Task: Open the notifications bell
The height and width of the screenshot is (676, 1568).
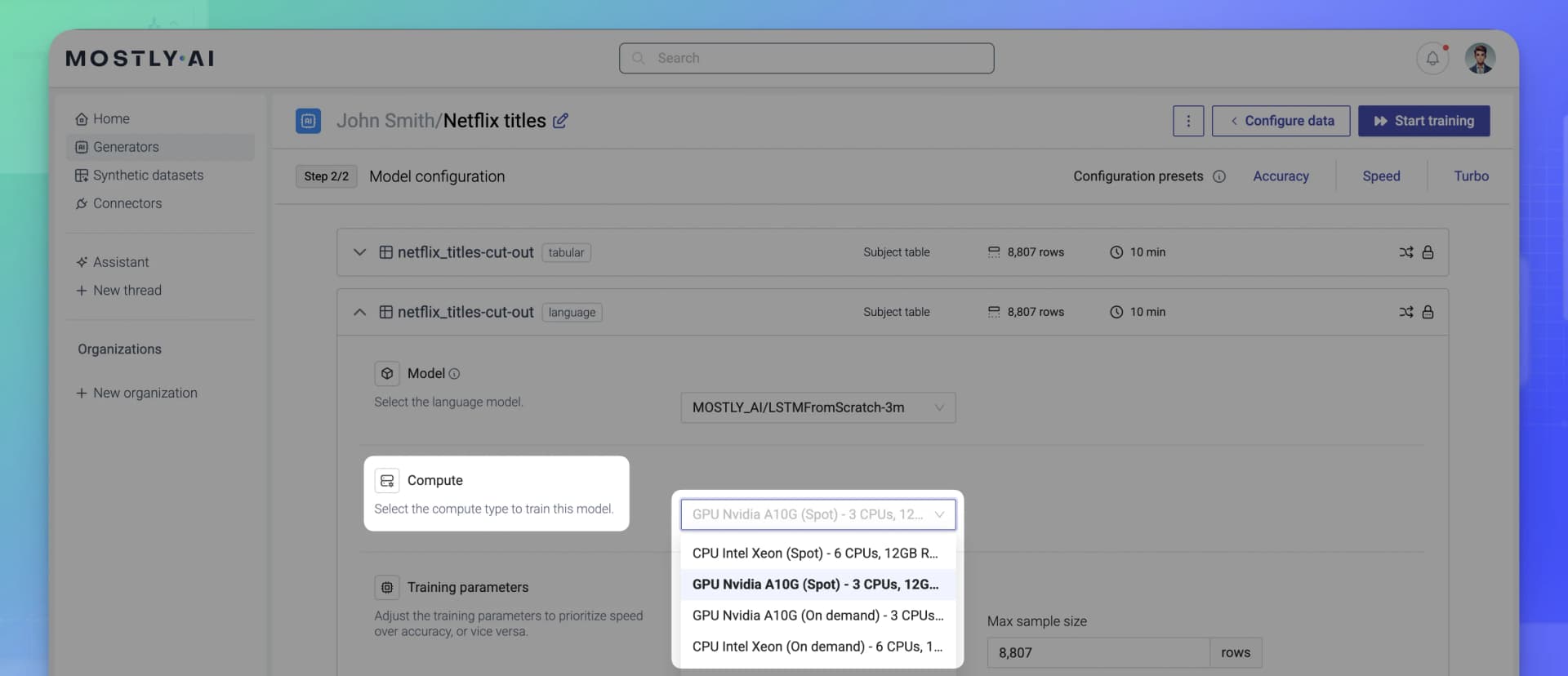Action: pos(1432,59)
